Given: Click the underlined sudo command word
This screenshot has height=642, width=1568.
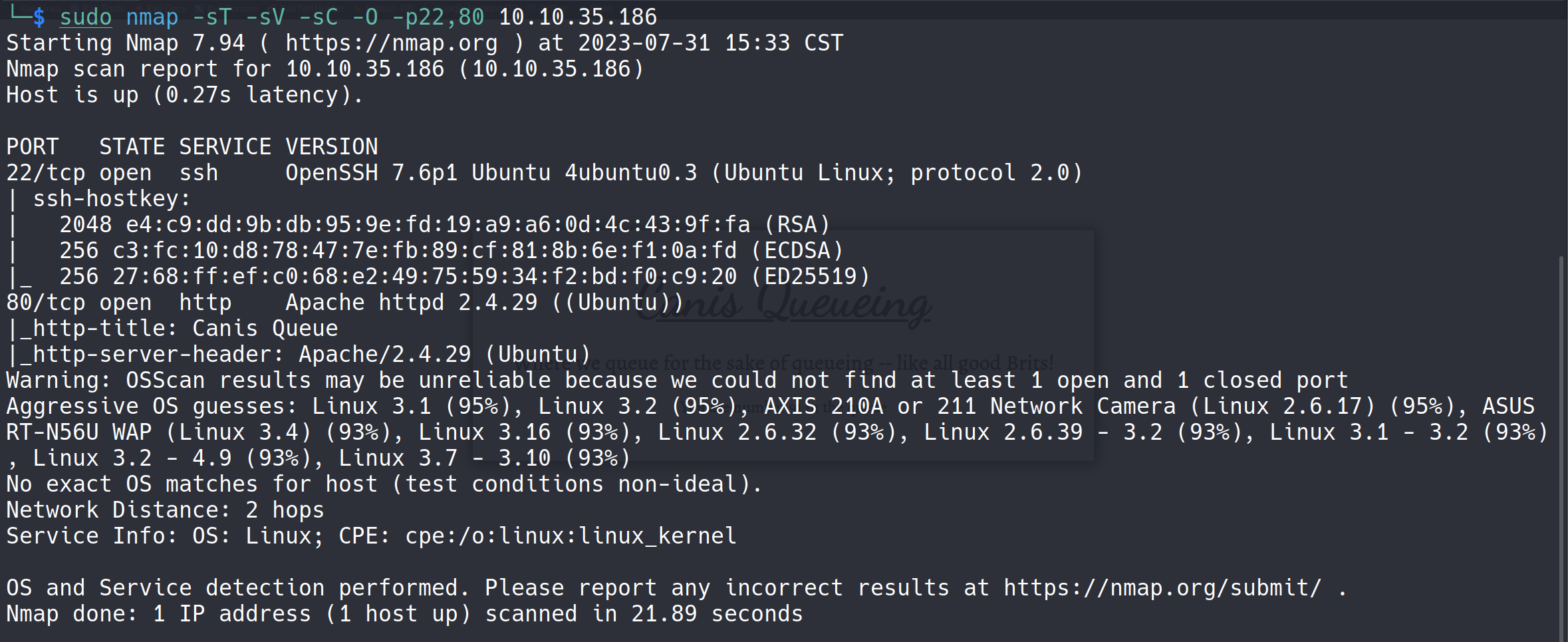Looking at the screenshot, I should [x=86, y=17].
